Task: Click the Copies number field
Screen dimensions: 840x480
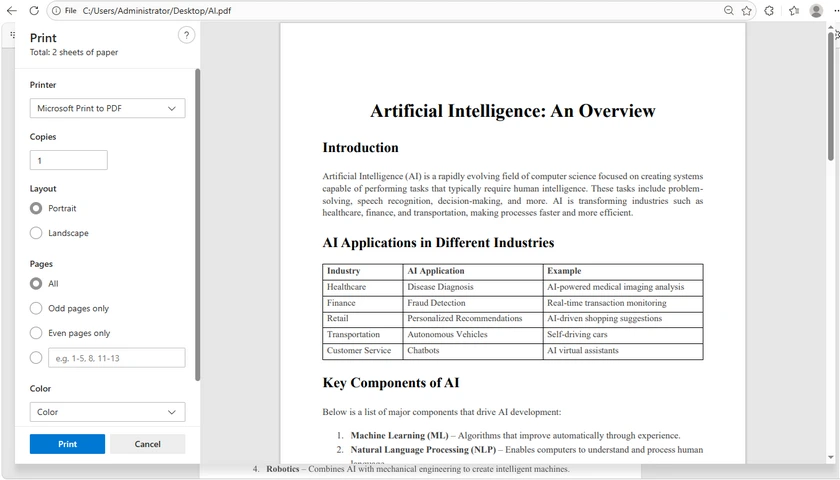Action: coord(69,160)
